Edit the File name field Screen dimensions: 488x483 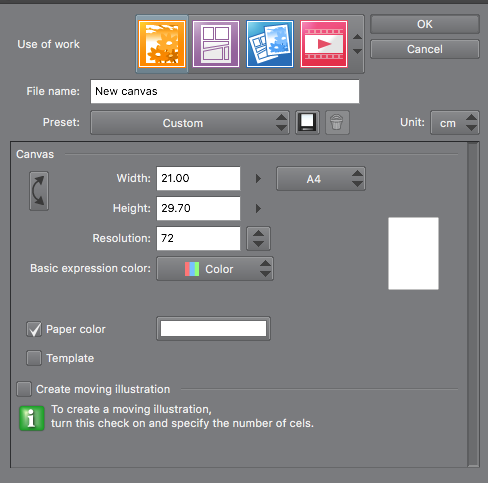(x=225, y=91)
